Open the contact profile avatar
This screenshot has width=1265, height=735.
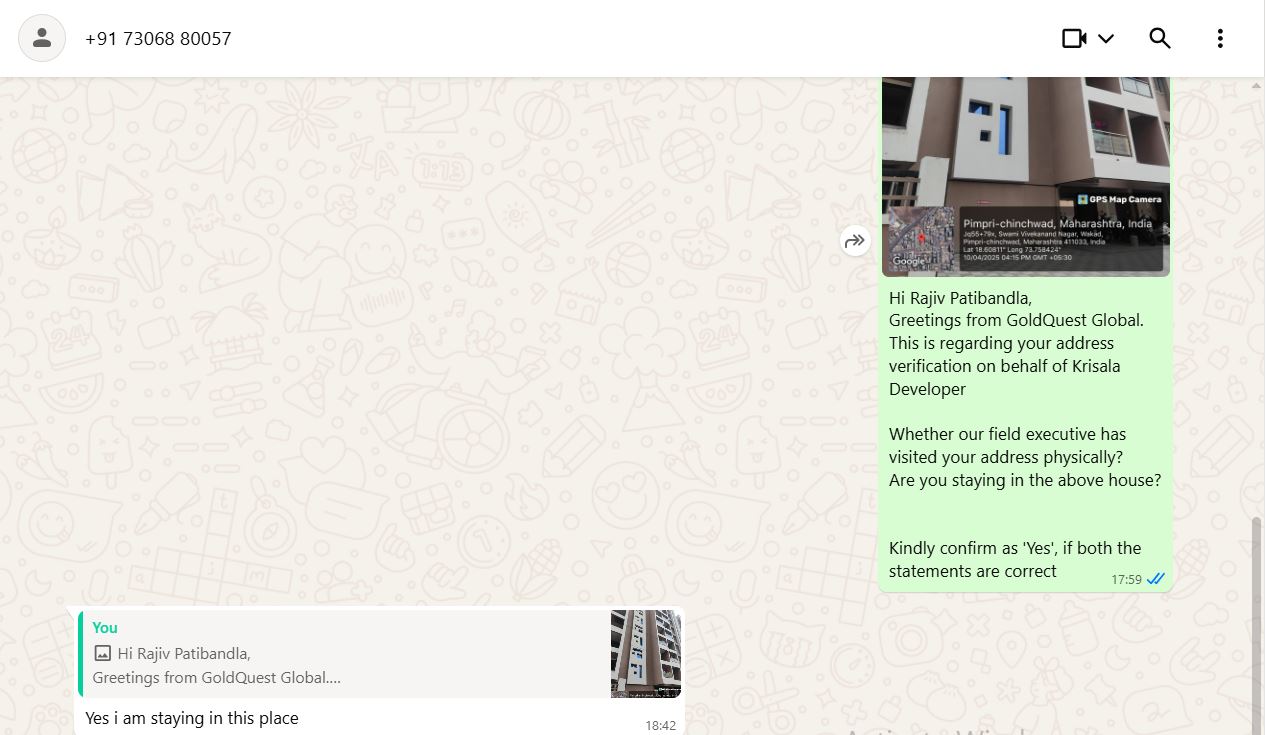click(42, 38)
